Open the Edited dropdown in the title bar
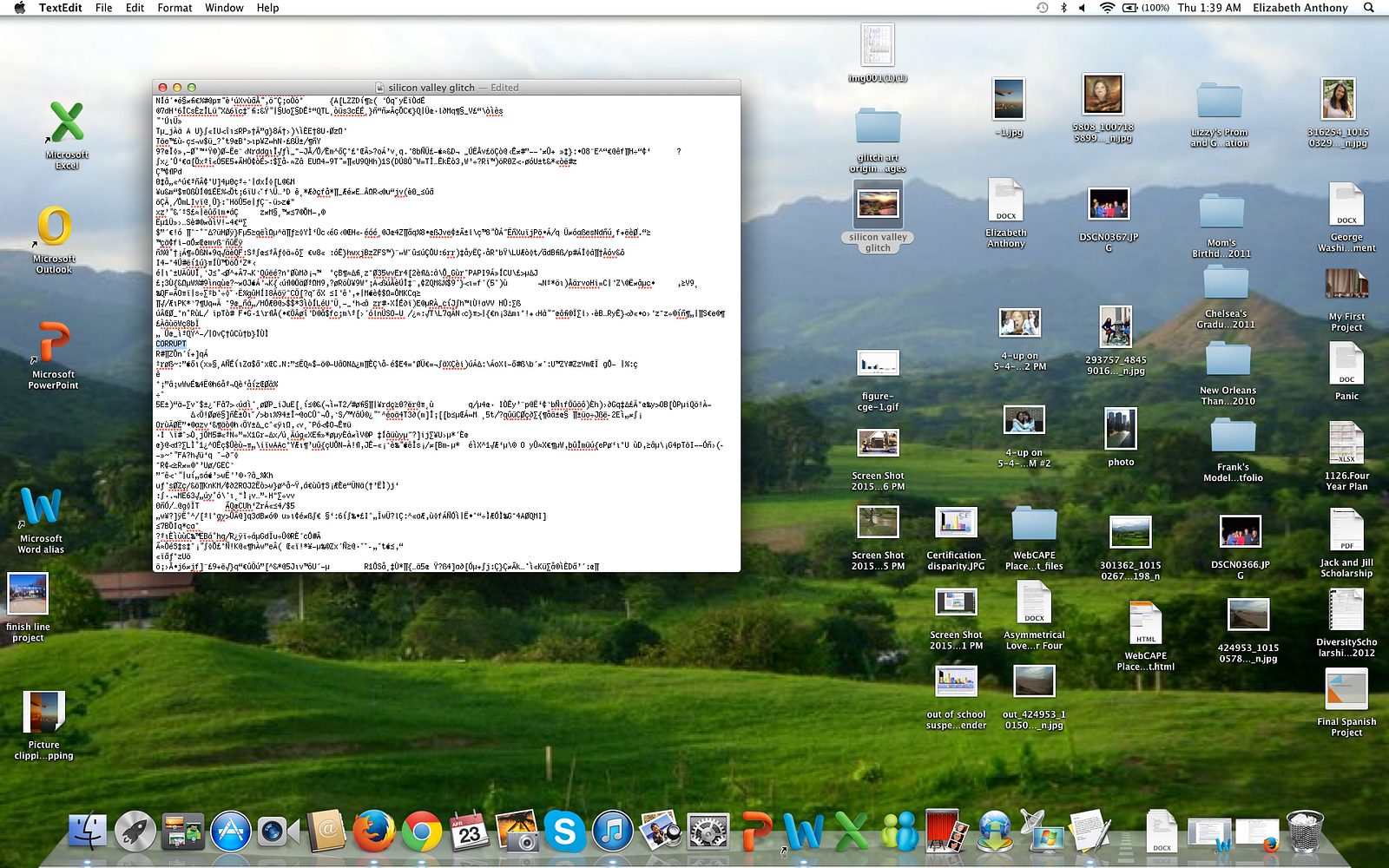 (x=504, y=88)
